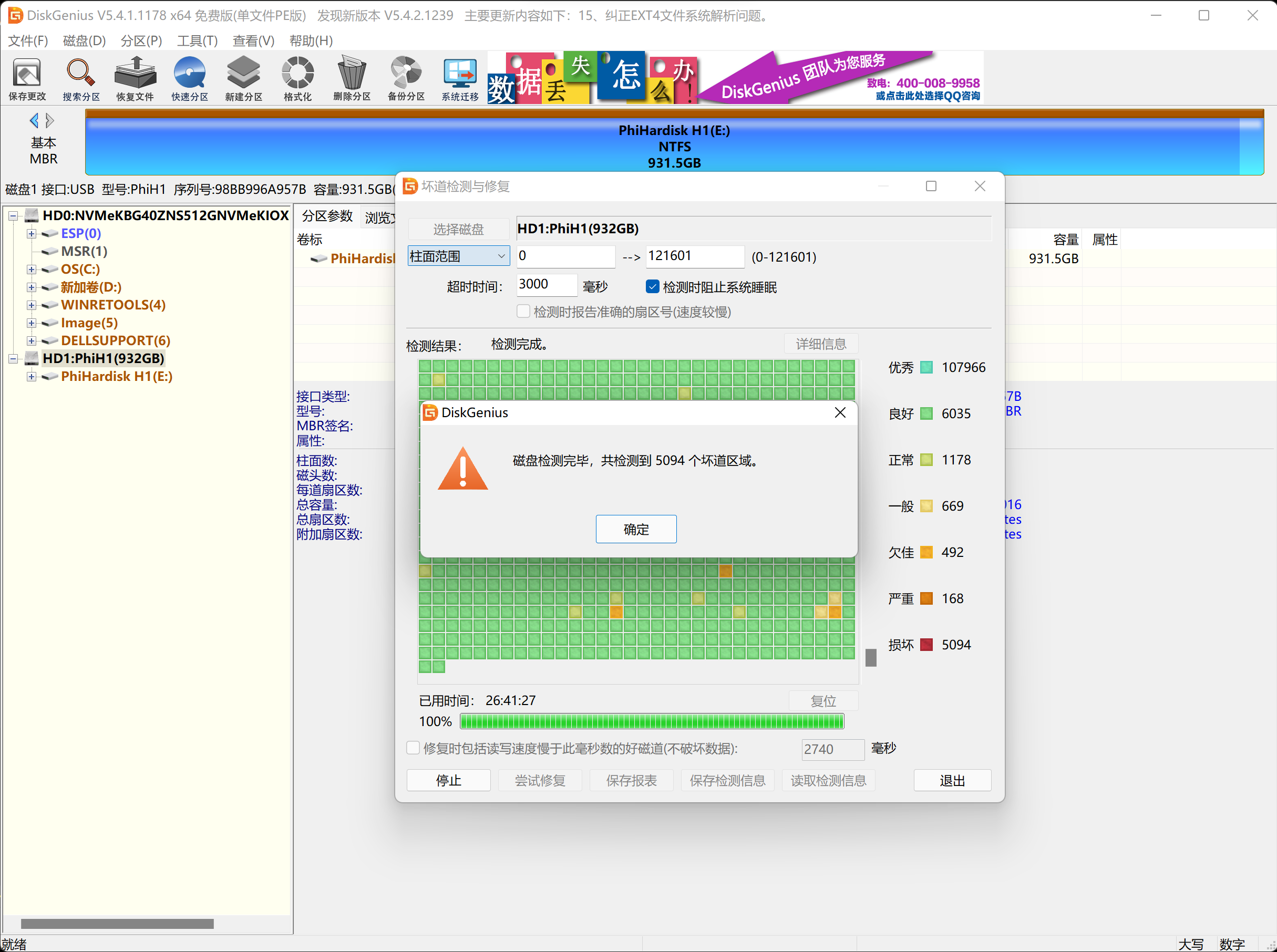Open the 分区(P) menu
This screenshot has width=1277, height=952.
coord(141,41)
